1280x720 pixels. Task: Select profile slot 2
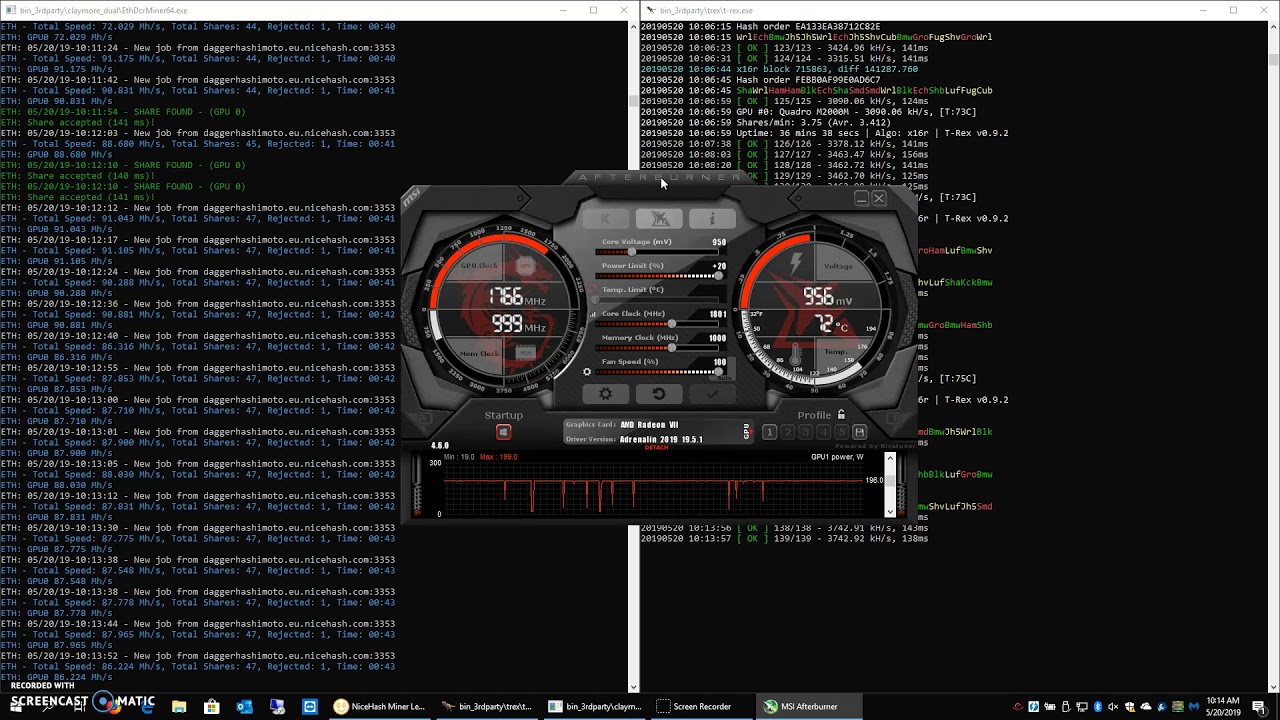787,432
